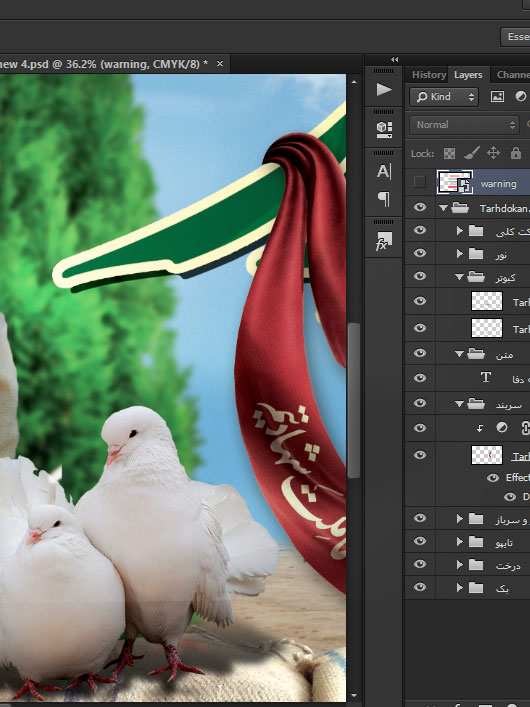The image size is (530, 707).
Task: Lock transparent pixels checkerboard icon
Action: [x=449, y=154]
